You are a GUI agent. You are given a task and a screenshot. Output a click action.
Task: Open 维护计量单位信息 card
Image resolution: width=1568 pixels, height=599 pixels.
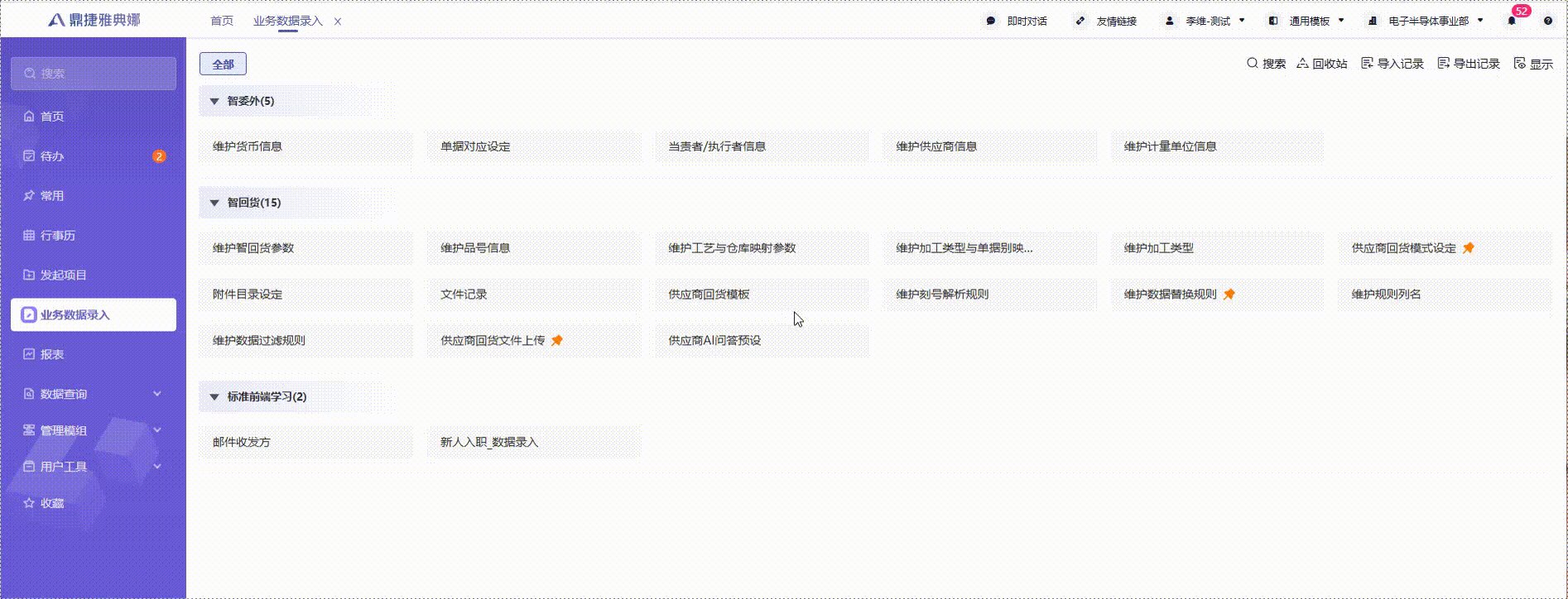pyautogui.click(x=1217, y=146)
